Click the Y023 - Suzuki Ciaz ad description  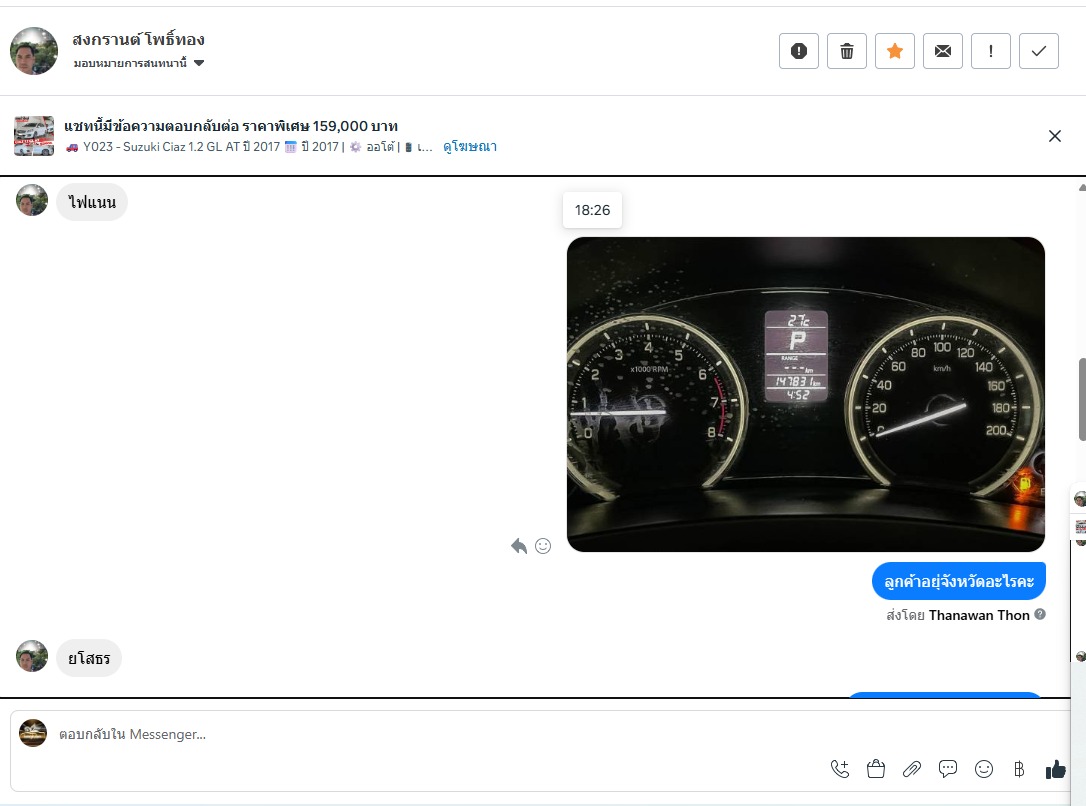(249, 147)
